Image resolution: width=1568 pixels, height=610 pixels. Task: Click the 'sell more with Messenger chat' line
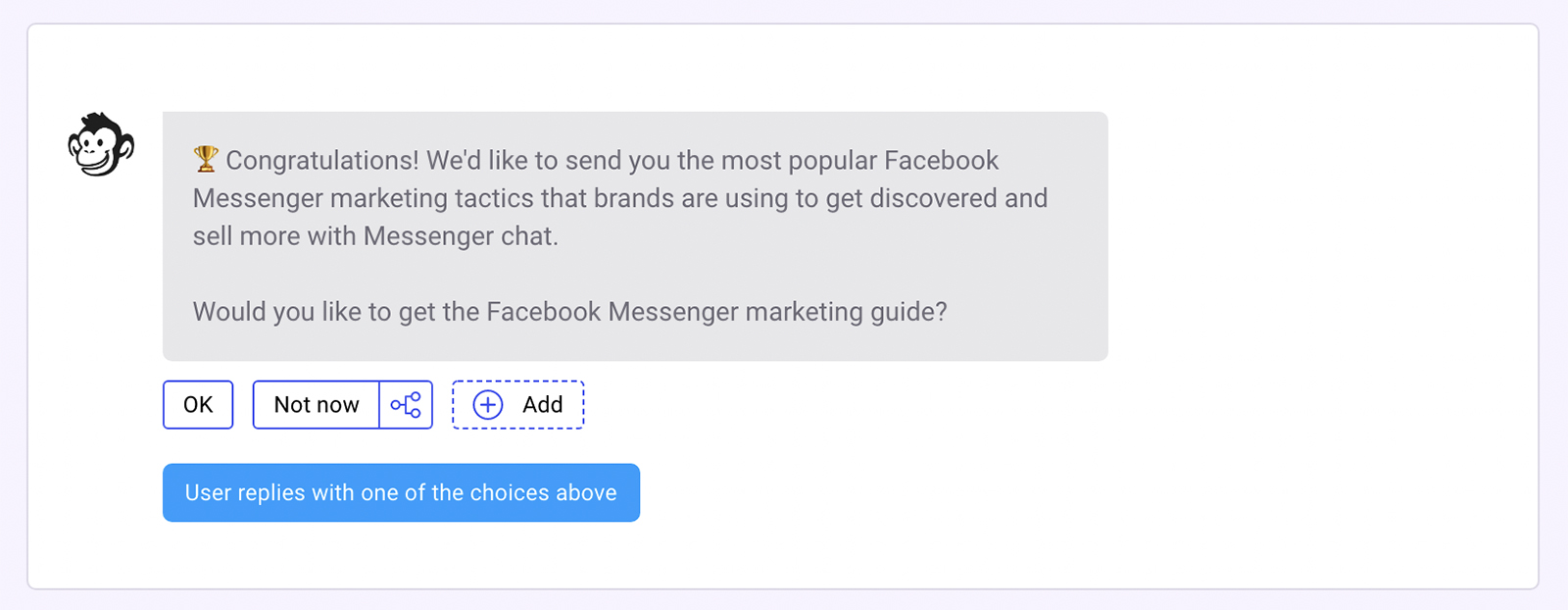click(374, 236)
